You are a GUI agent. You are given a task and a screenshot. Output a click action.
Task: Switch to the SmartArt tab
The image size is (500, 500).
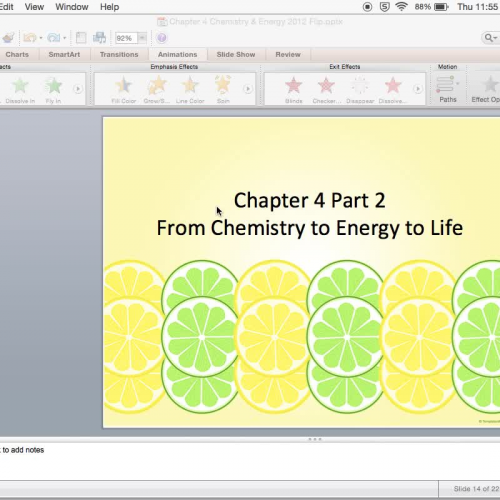click(64, 54)
